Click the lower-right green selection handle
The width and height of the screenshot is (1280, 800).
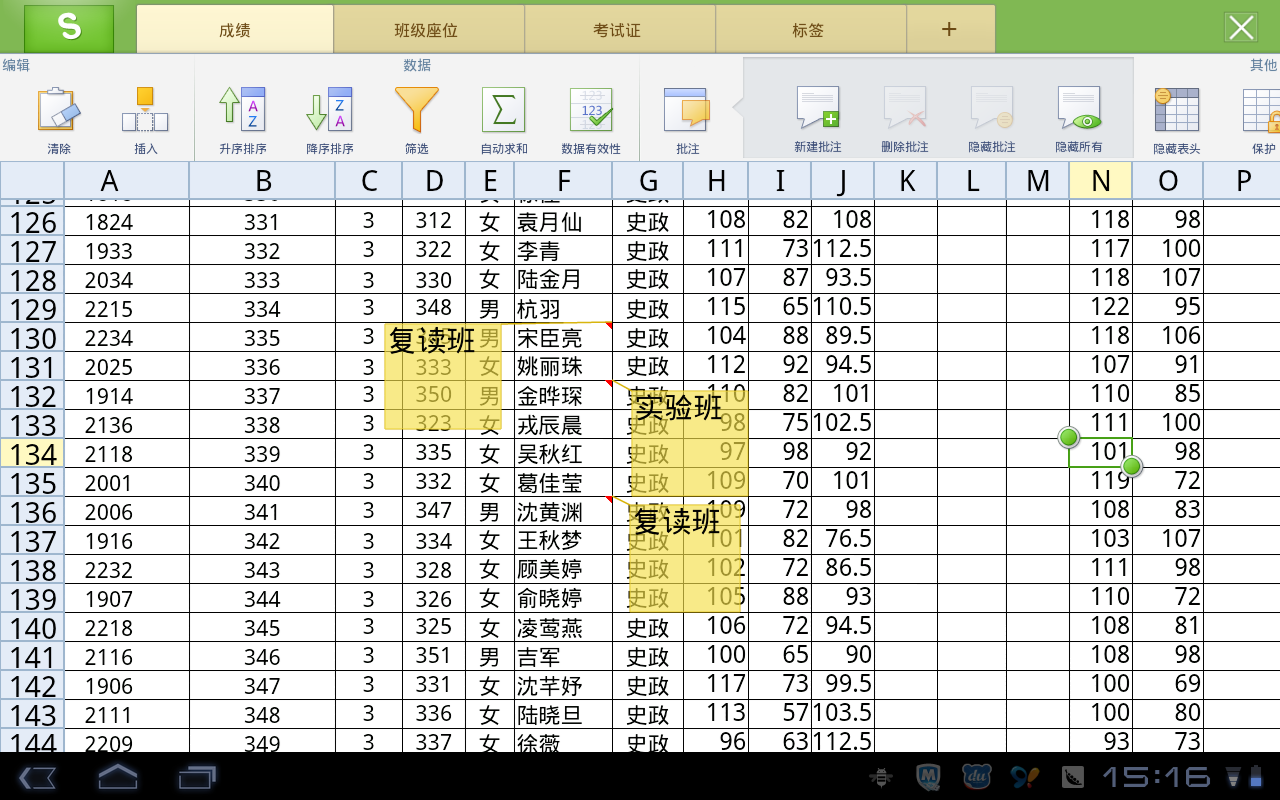point(1132,466)
